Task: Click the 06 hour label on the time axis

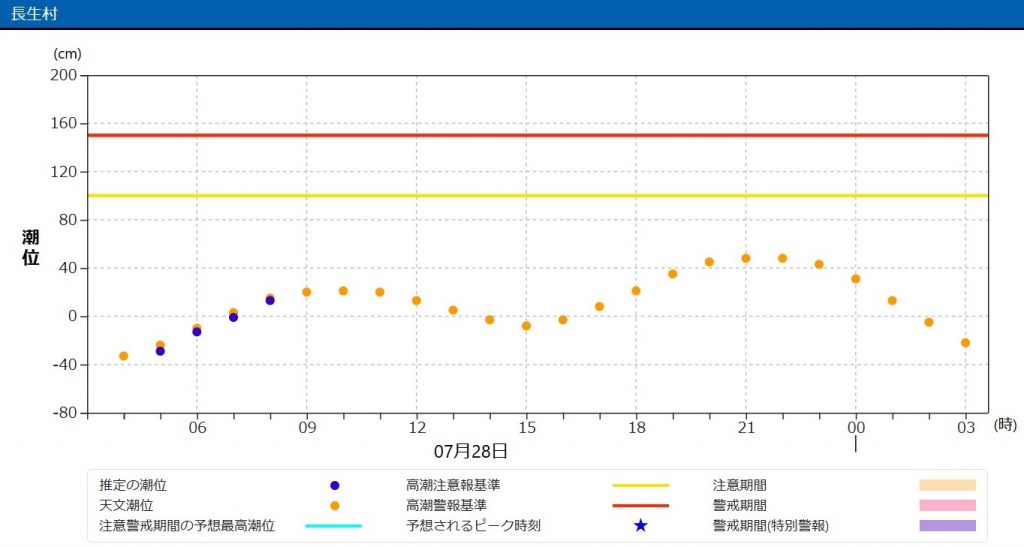Action: point(197,428)
